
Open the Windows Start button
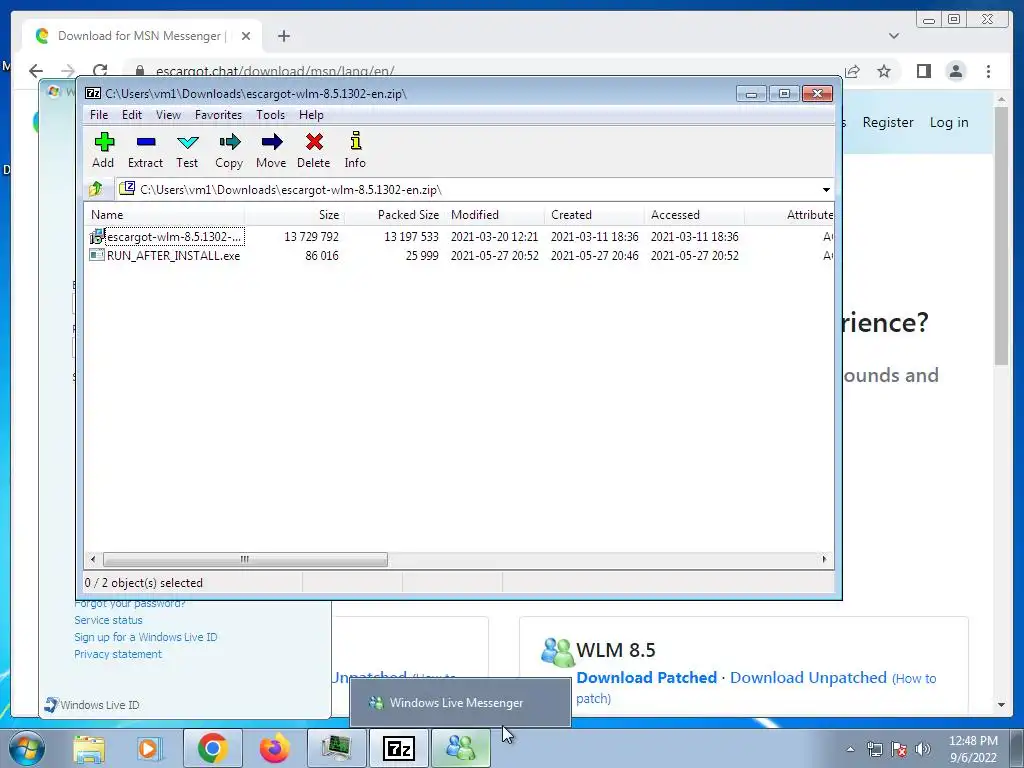[x=27, y=748]
